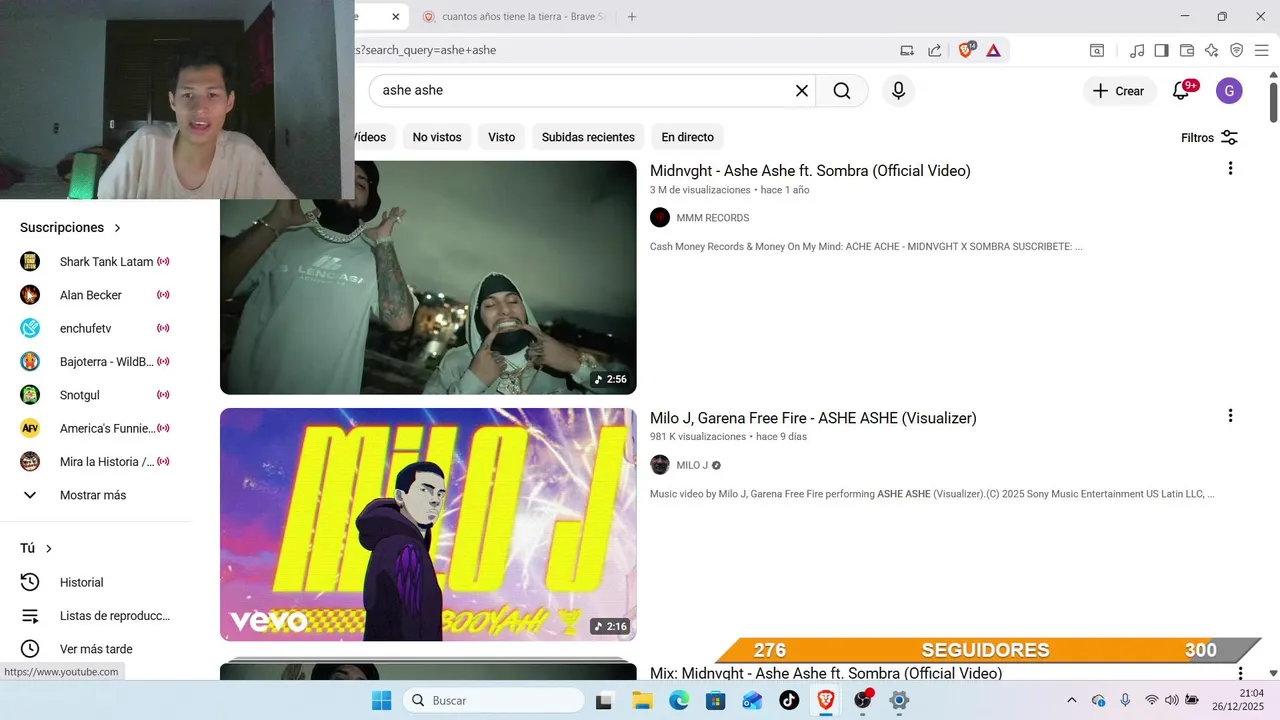The height and width of the screenshot is (720, 1280).
Task: Click the Crear button
Action: pos(1118,91)
